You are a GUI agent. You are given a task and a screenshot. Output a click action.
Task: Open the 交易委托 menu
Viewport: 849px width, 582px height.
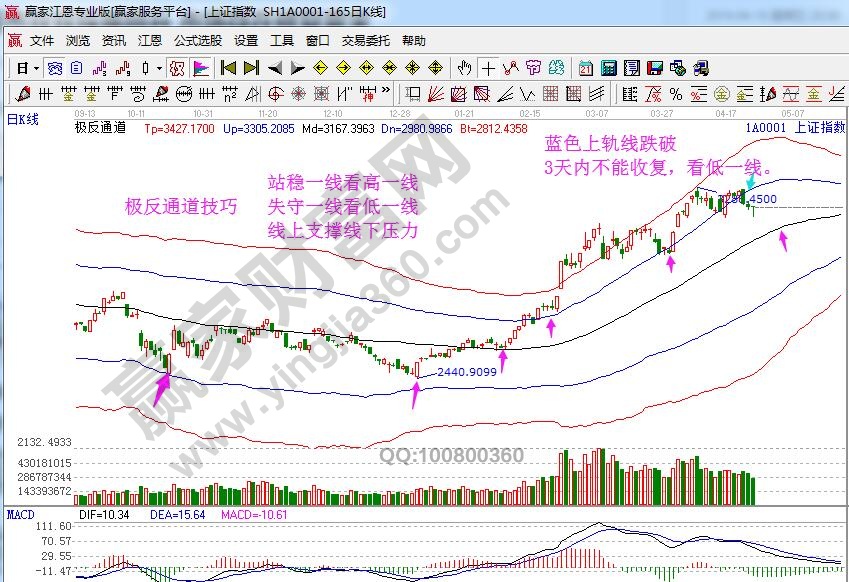365,41
